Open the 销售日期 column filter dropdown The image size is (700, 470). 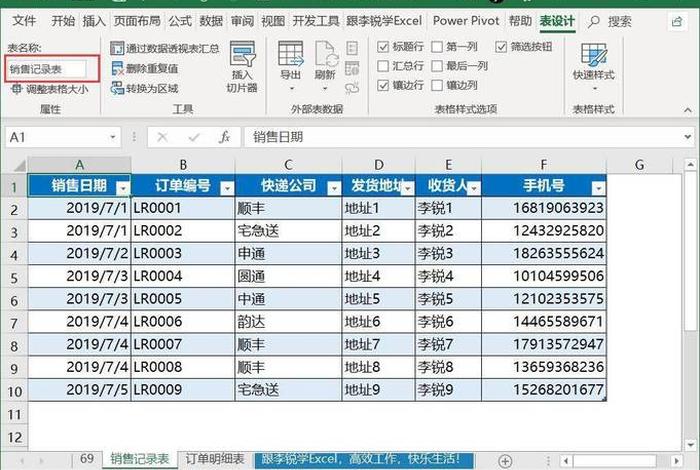(122, 187)
